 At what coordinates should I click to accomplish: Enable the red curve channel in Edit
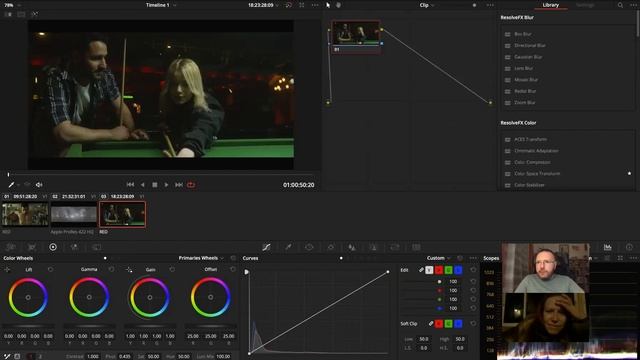point(439,270)
